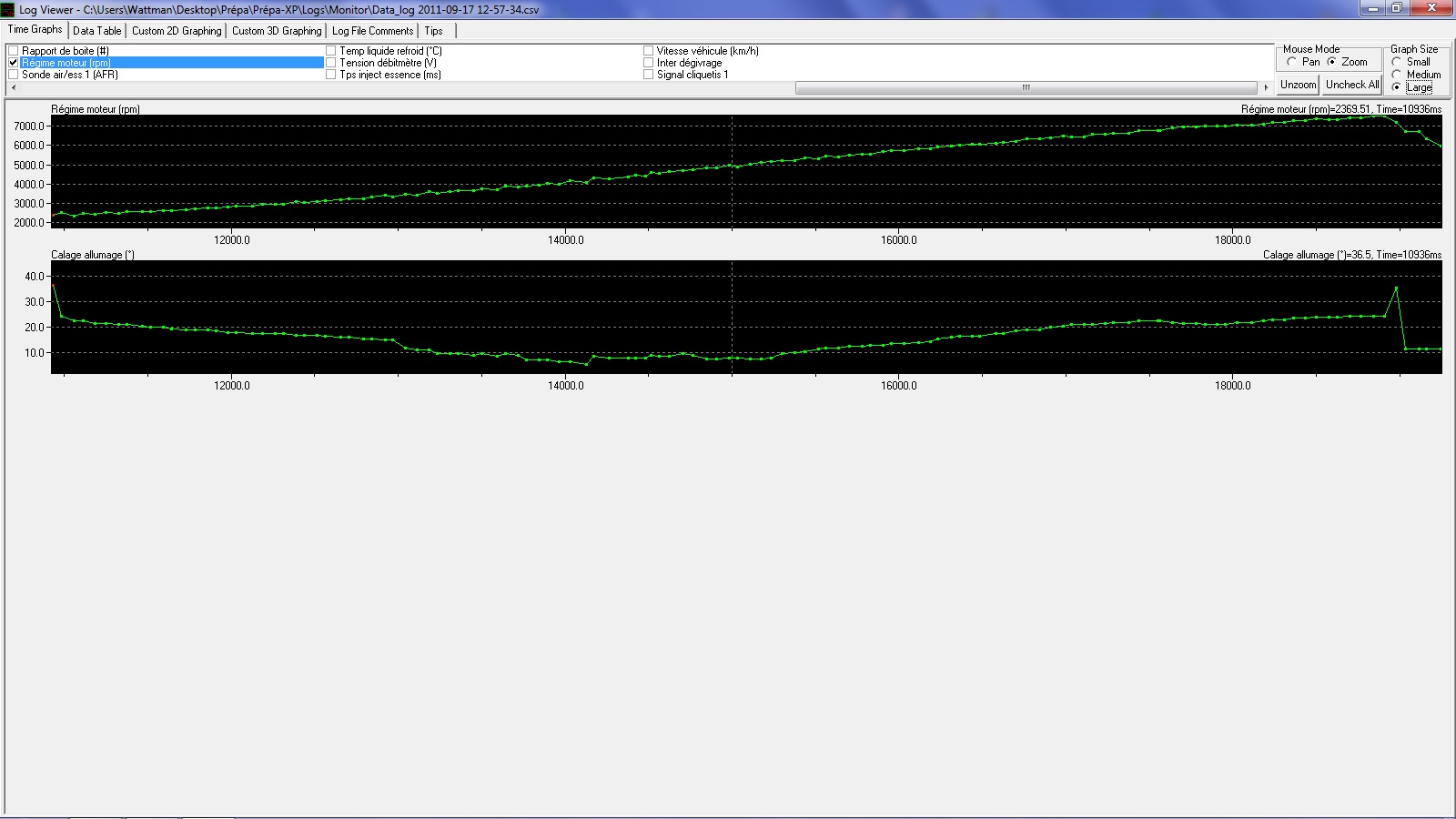The image size is (1456, 819).
Task: Enable the Vitesse véhicule (km/h) checkbox
Action: point(649,51)
